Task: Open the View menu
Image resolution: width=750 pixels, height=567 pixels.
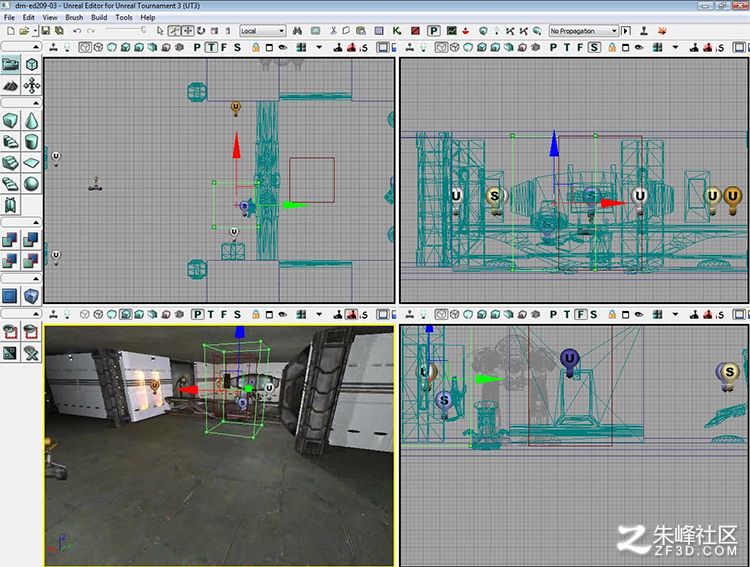Action: pyautogui.click(x=50, y=17)
